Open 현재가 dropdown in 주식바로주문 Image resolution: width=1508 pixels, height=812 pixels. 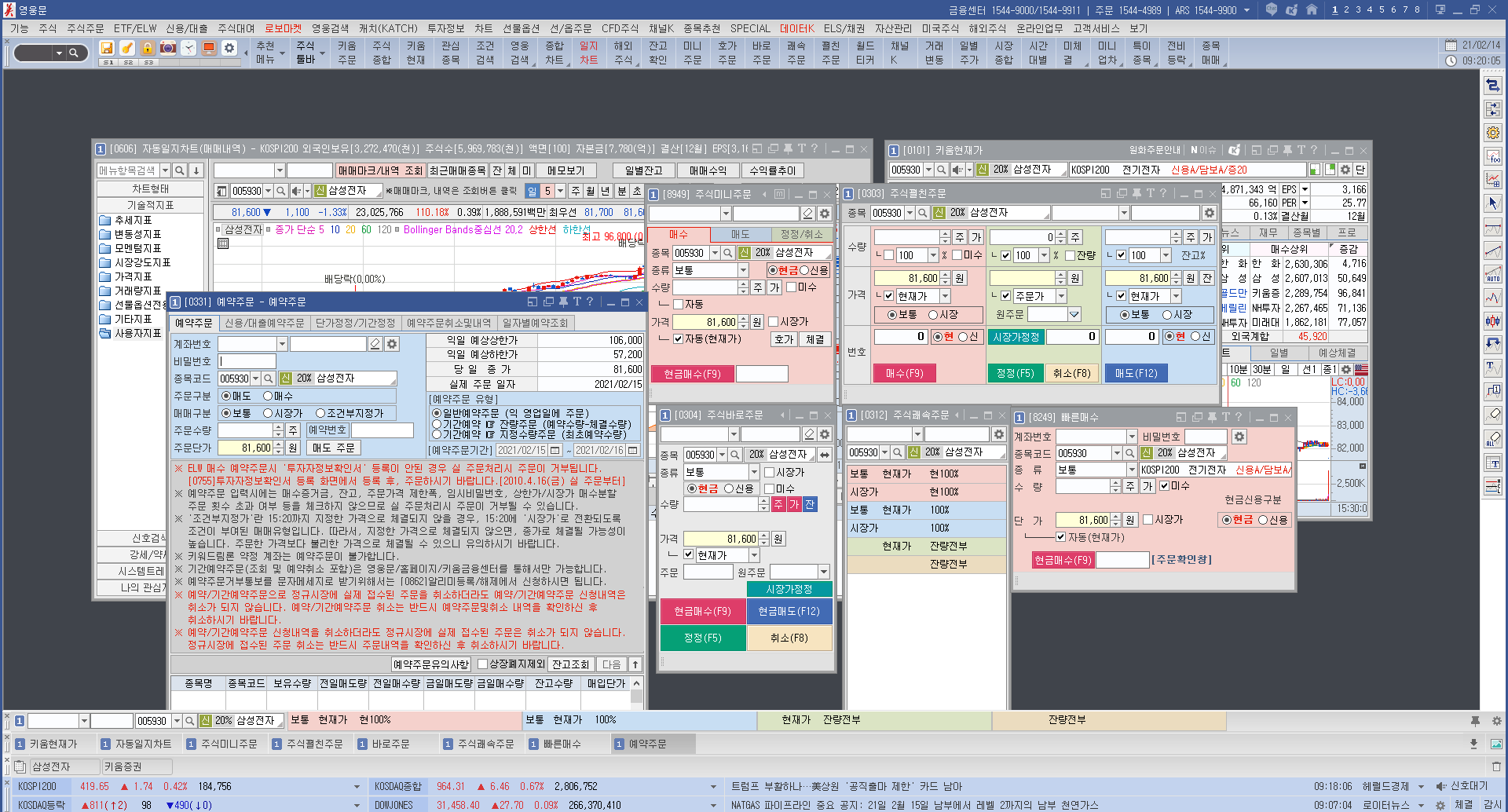point(754,555)
